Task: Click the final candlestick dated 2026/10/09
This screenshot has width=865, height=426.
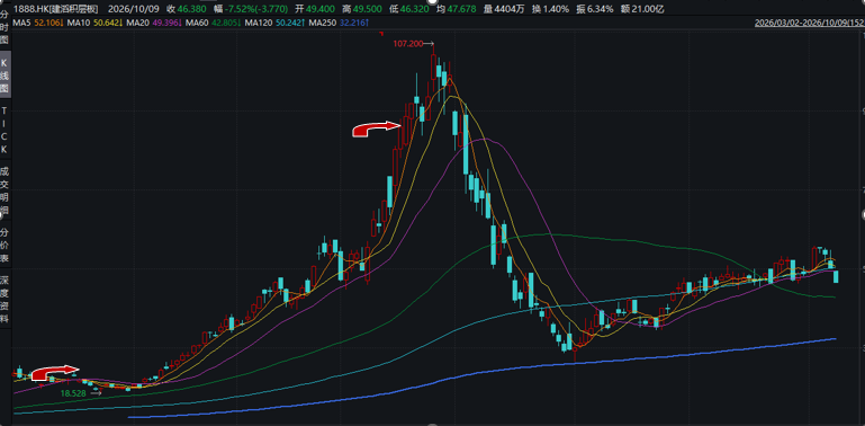Action: pos(836,276)
